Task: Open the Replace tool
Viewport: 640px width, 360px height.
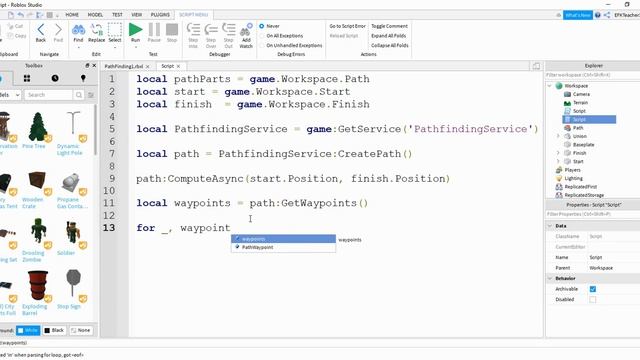Action: (96, 30)
